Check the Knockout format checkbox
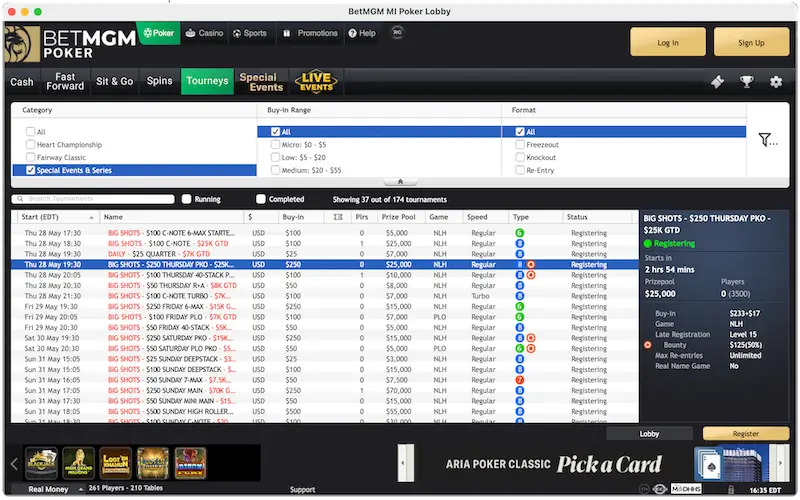Screen dimensions: 800x500 520,157
